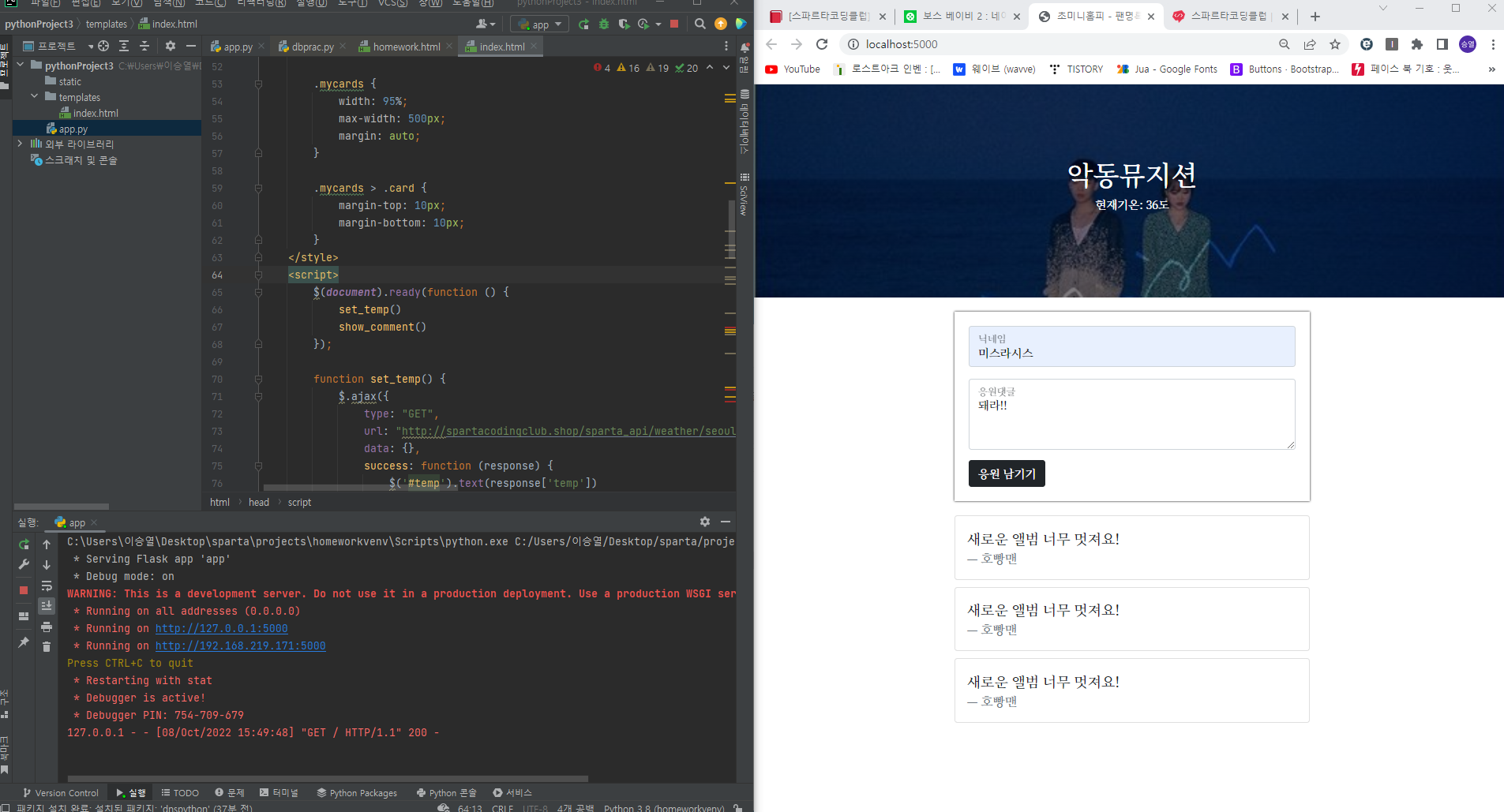1504x812 pixels.
Task: Clear console with trash icon
Action: click(47, 647)
